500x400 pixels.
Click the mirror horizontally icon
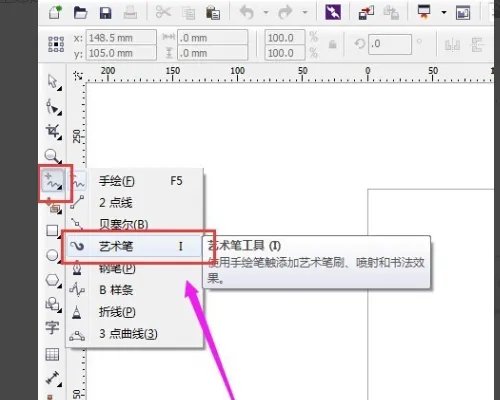click(452, 44)
